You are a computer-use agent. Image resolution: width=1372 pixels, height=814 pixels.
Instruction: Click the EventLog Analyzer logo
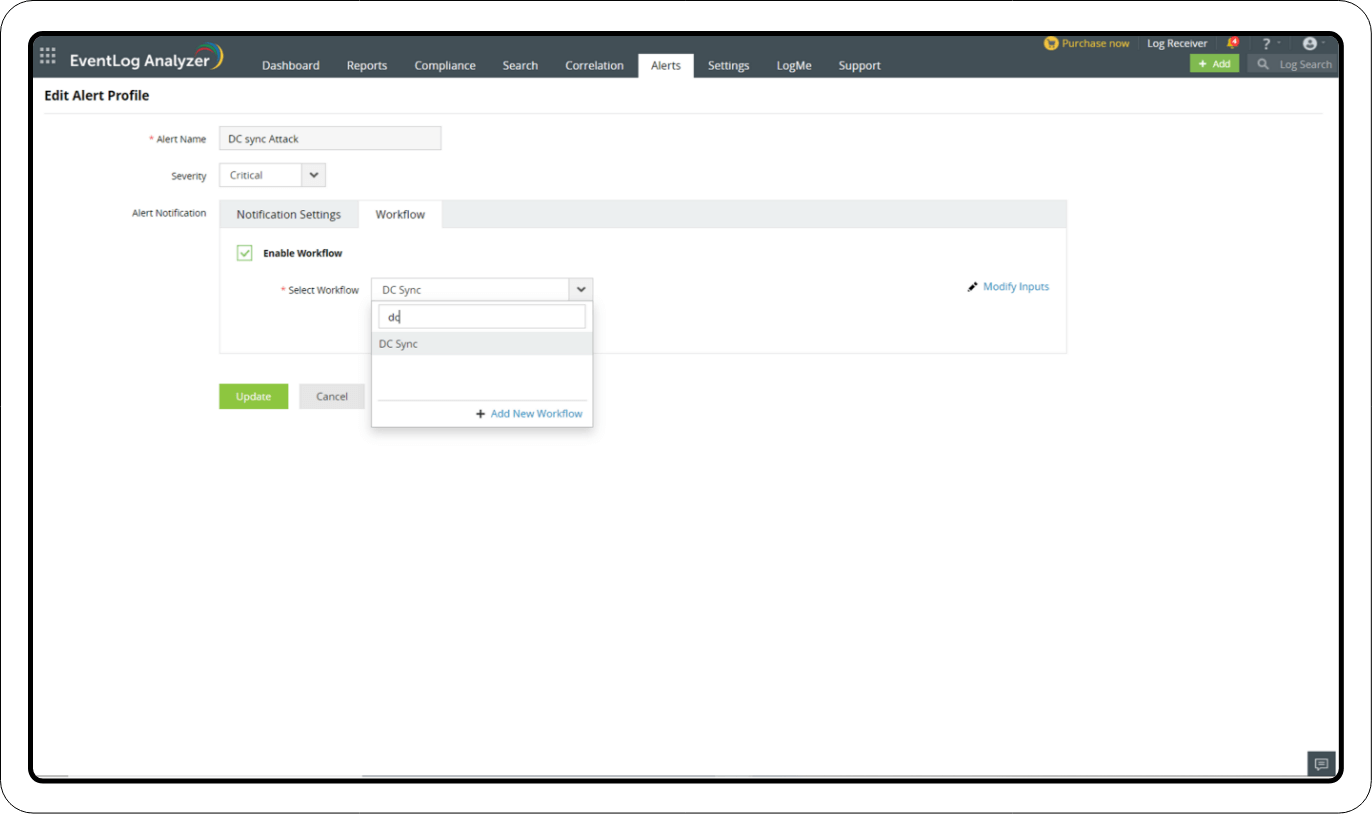click(147, 58)
